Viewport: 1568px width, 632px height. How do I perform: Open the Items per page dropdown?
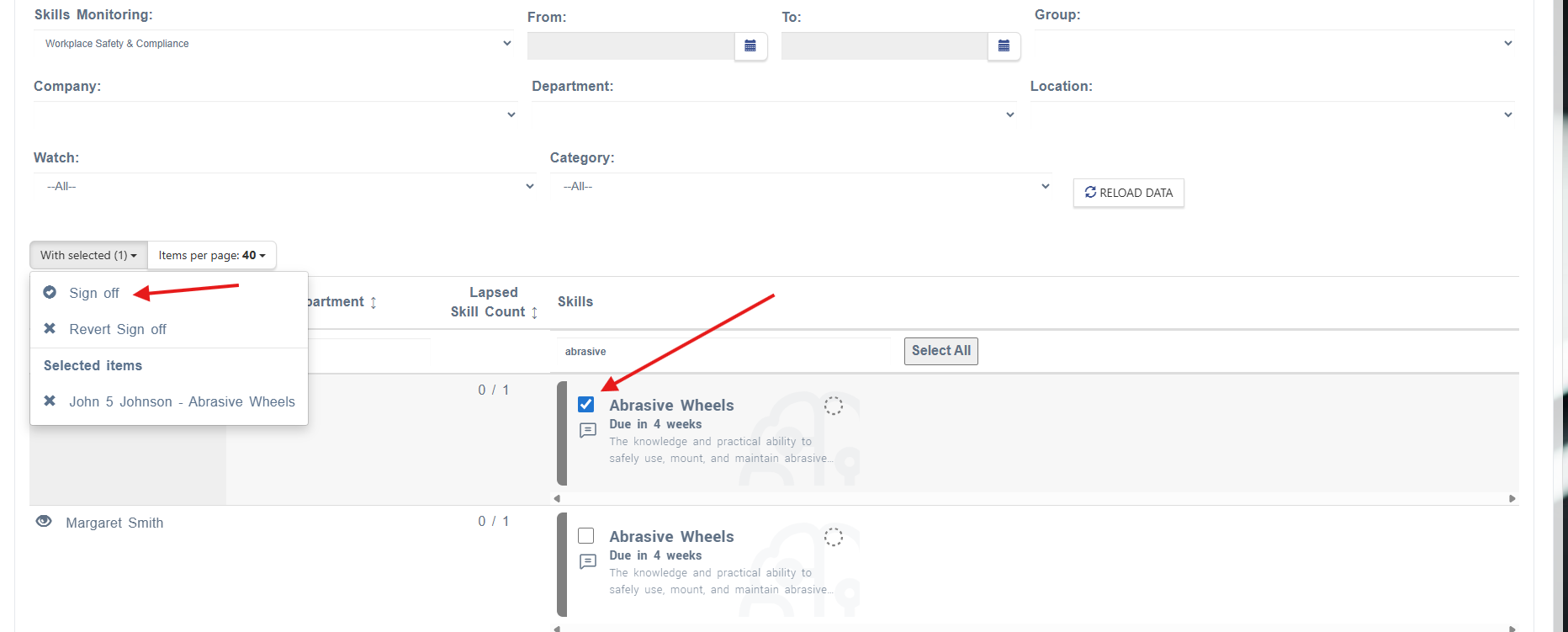coord(212,255)
